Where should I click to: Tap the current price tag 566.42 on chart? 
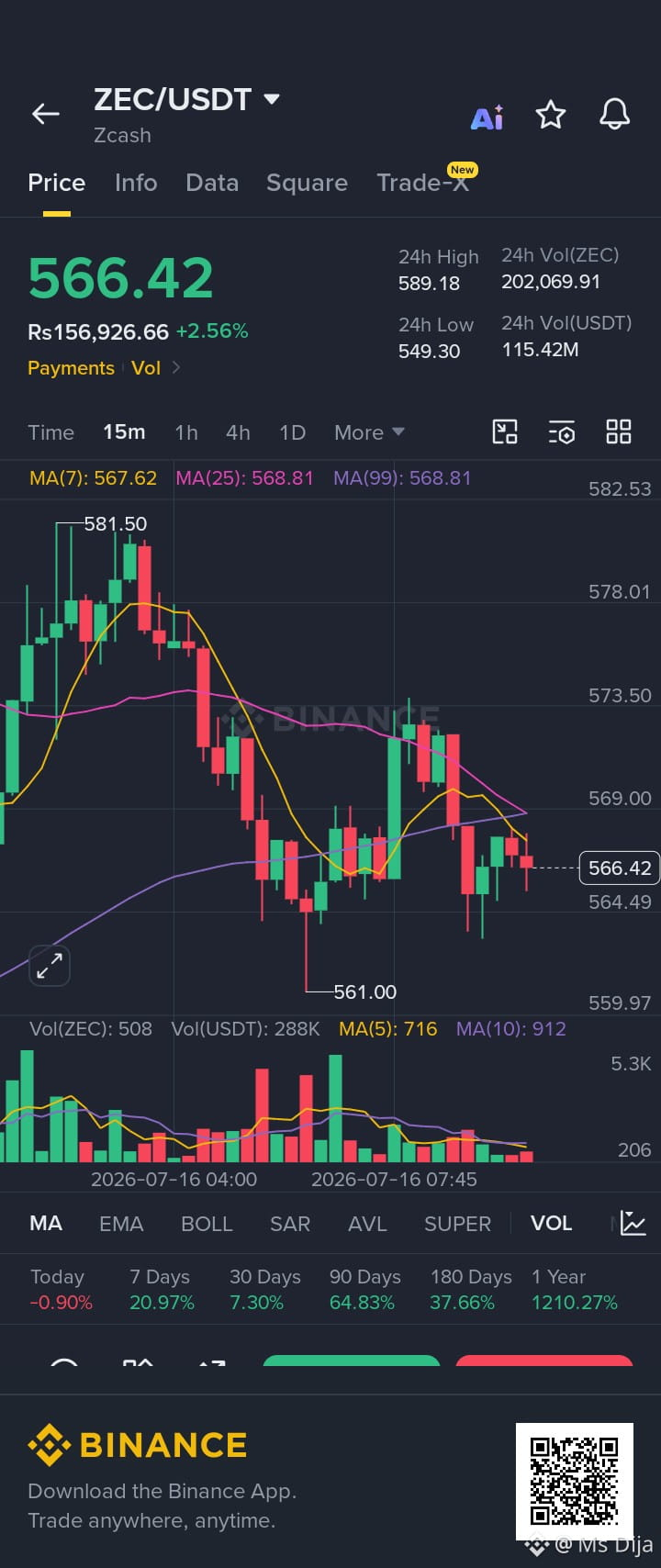tap(620, 868)
